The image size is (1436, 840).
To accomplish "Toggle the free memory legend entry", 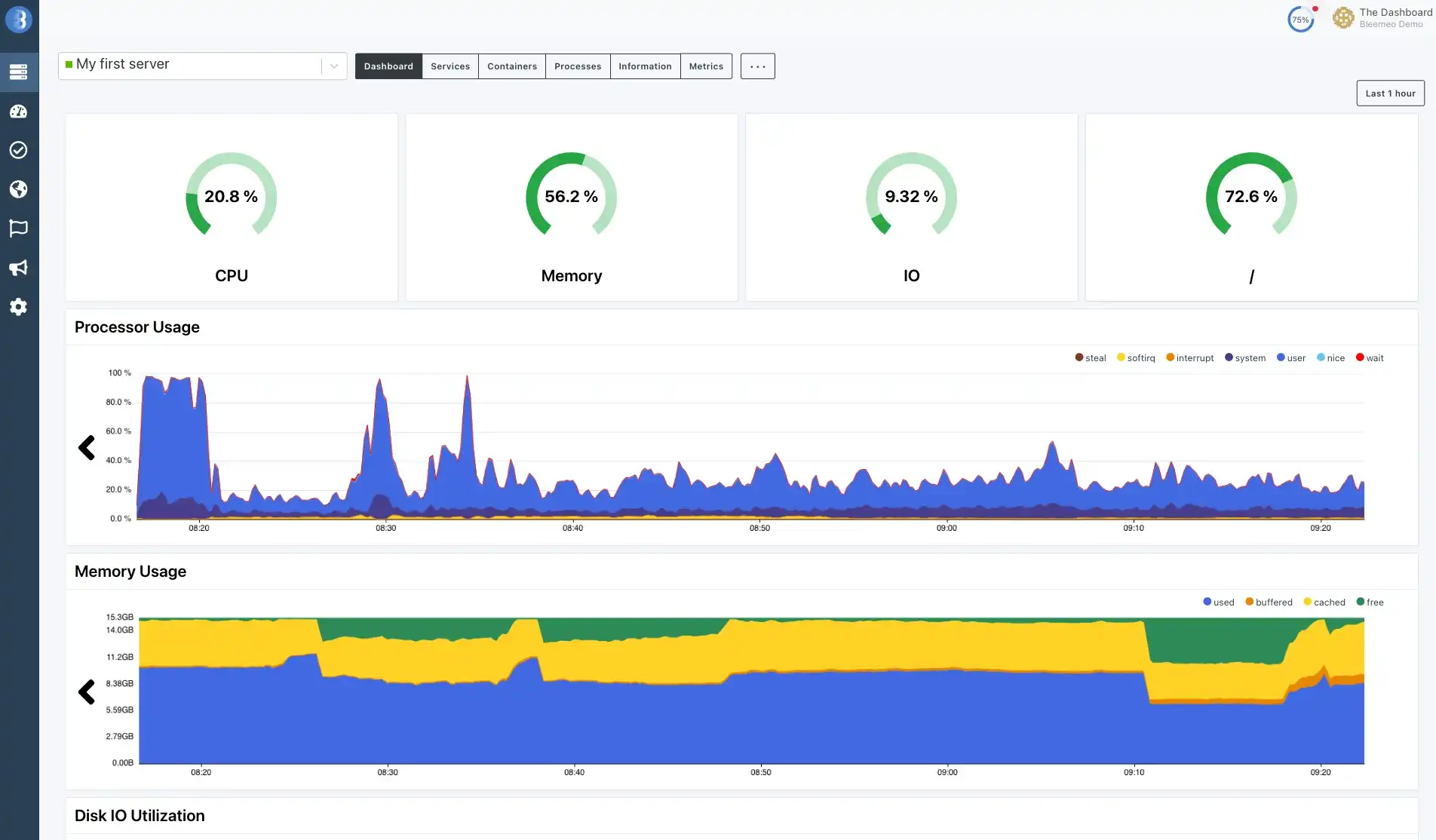I will (x=1370, y=602).
